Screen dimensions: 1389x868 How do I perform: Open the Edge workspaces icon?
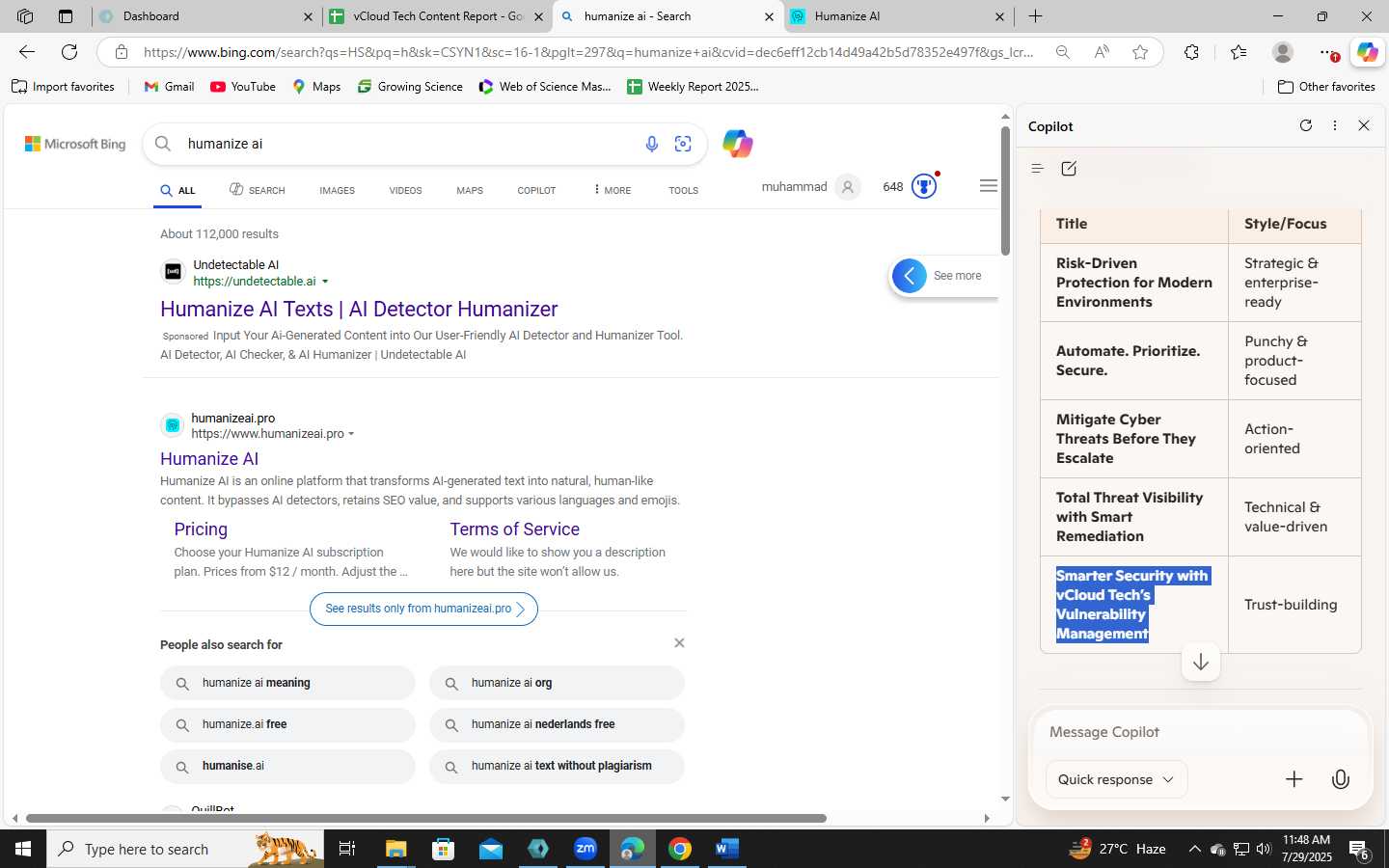click(x=25, y=16)
